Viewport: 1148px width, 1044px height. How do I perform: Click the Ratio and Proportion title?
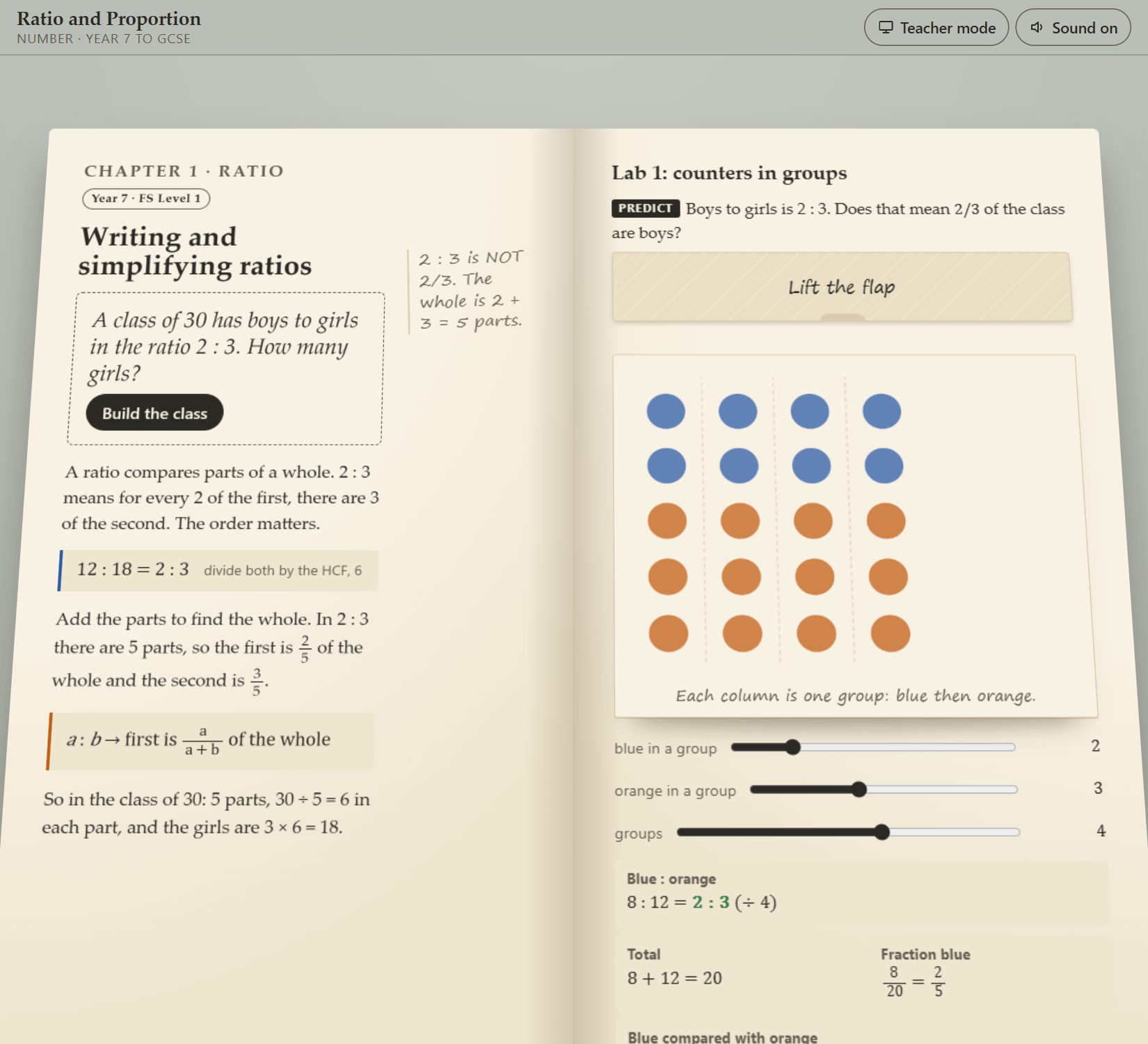109,19
